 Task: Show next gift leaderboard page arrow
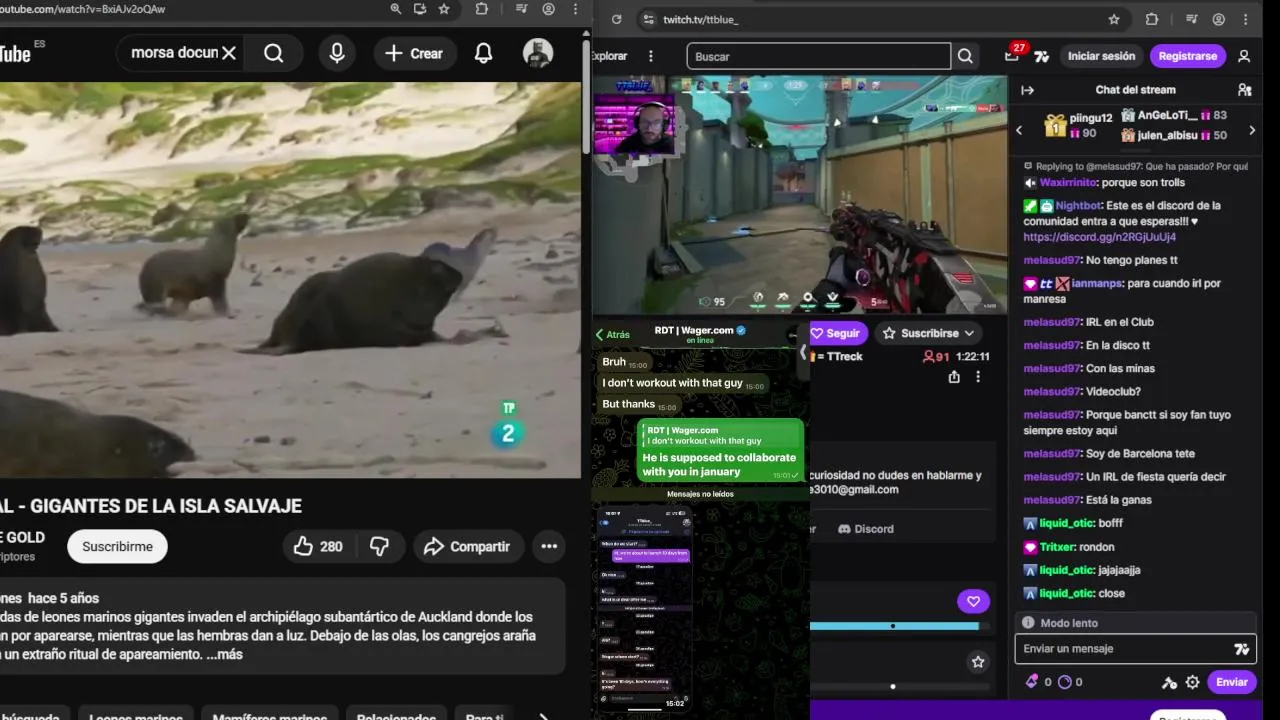pos(1252,130)
